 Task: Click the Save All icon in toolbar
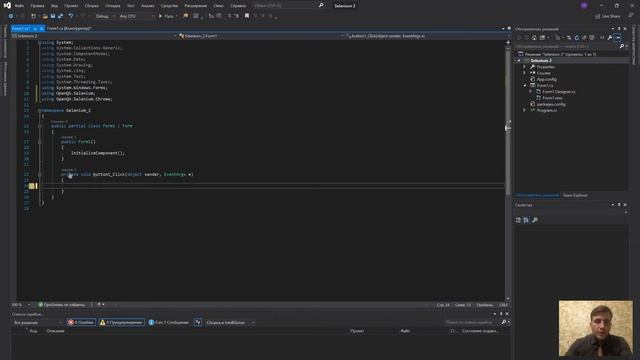tap(60, 16)
